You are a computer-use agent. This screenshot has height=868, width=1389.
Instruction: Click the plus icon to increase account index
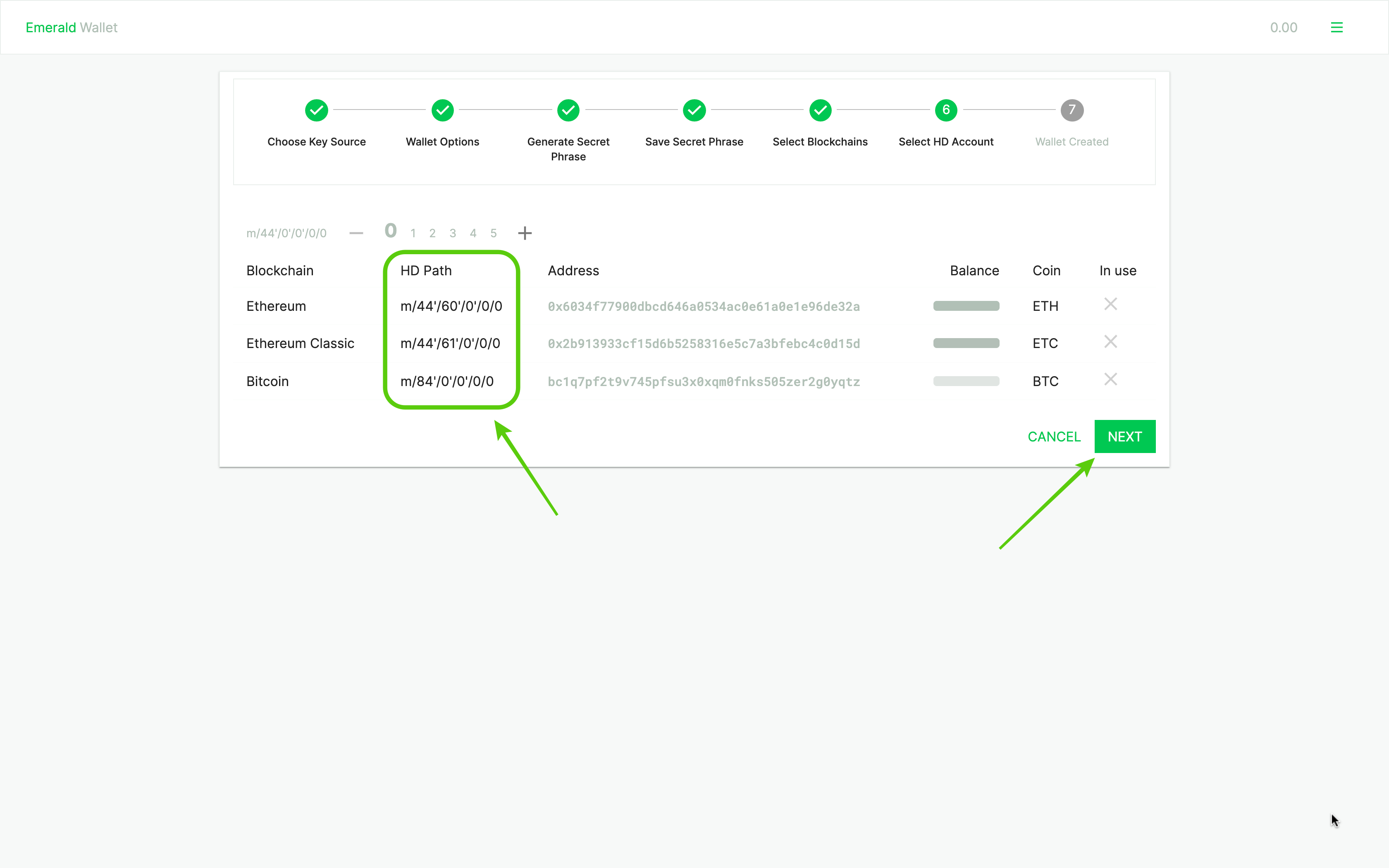[x=525, y=233]
